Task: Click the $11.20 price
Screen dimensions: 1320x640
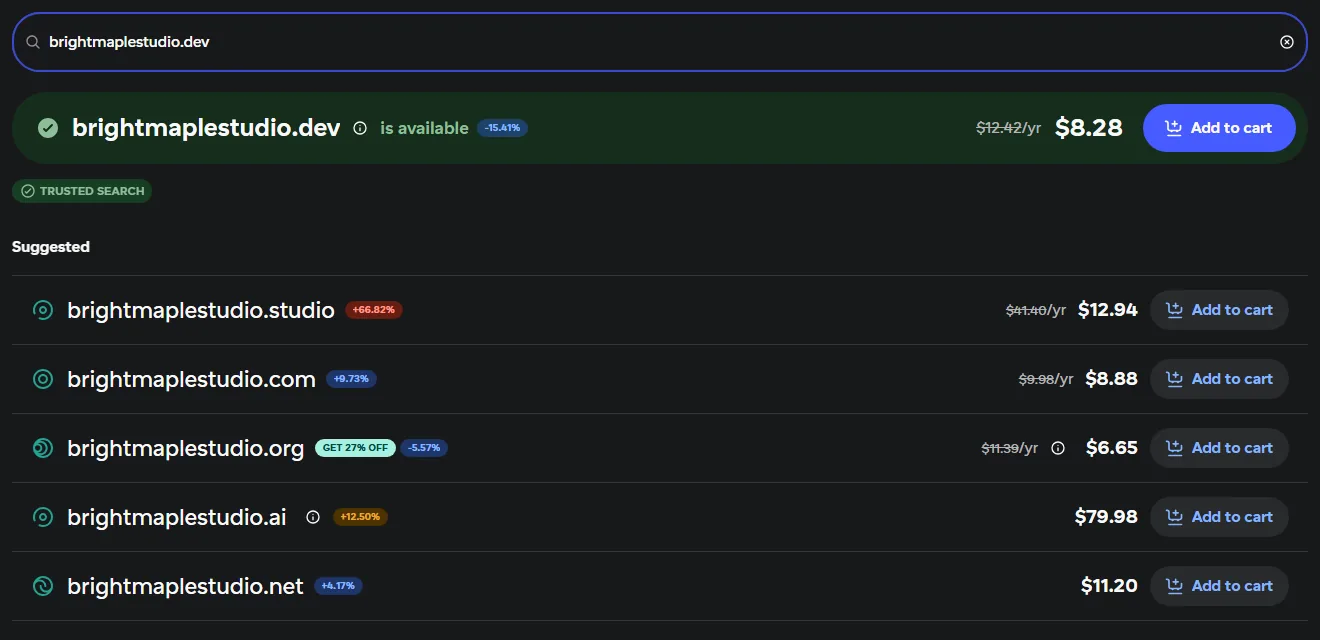Action: 1109,586
